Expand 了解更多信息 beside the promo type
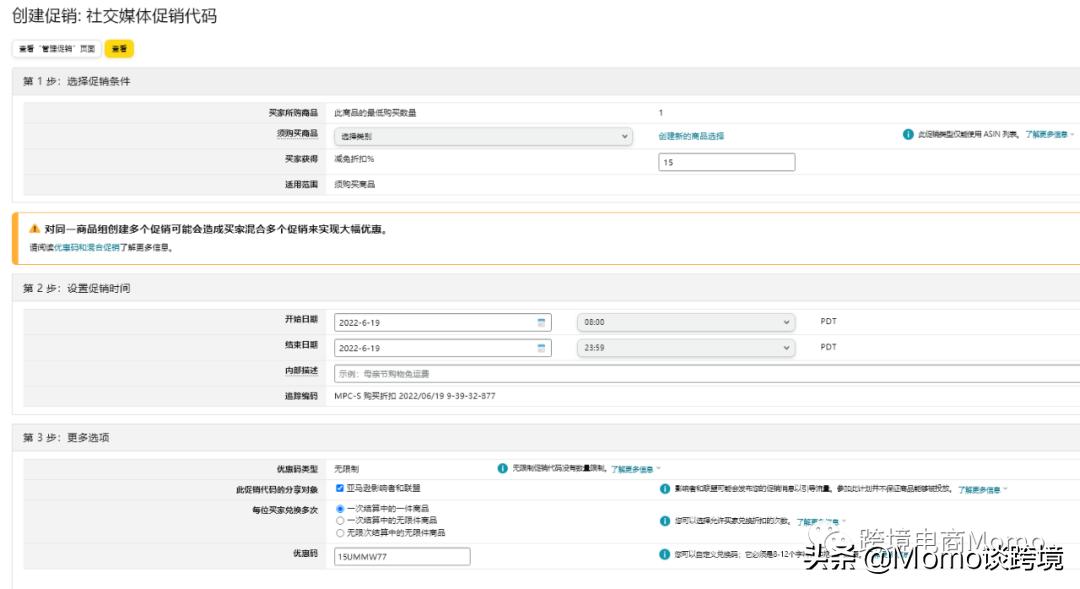 (x=1049, y=133)
